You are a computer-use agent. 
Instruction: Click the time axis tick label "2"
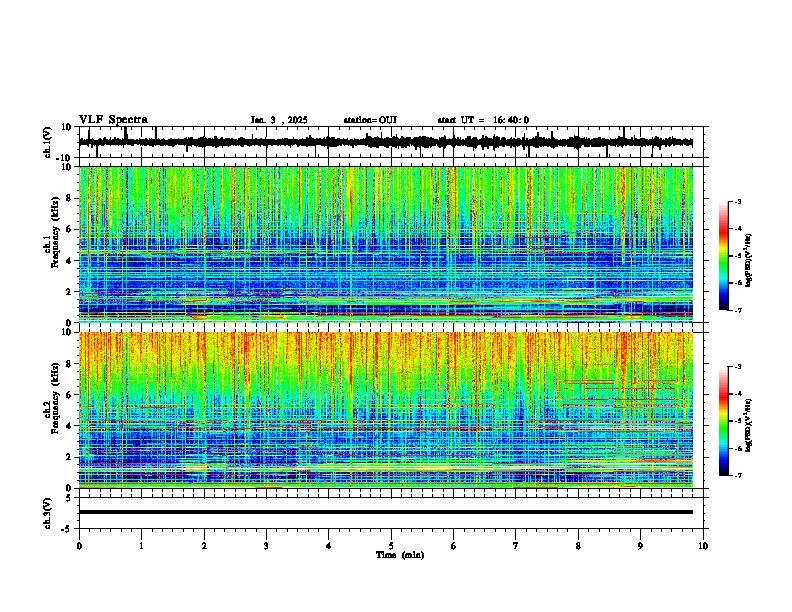point(204,546)
